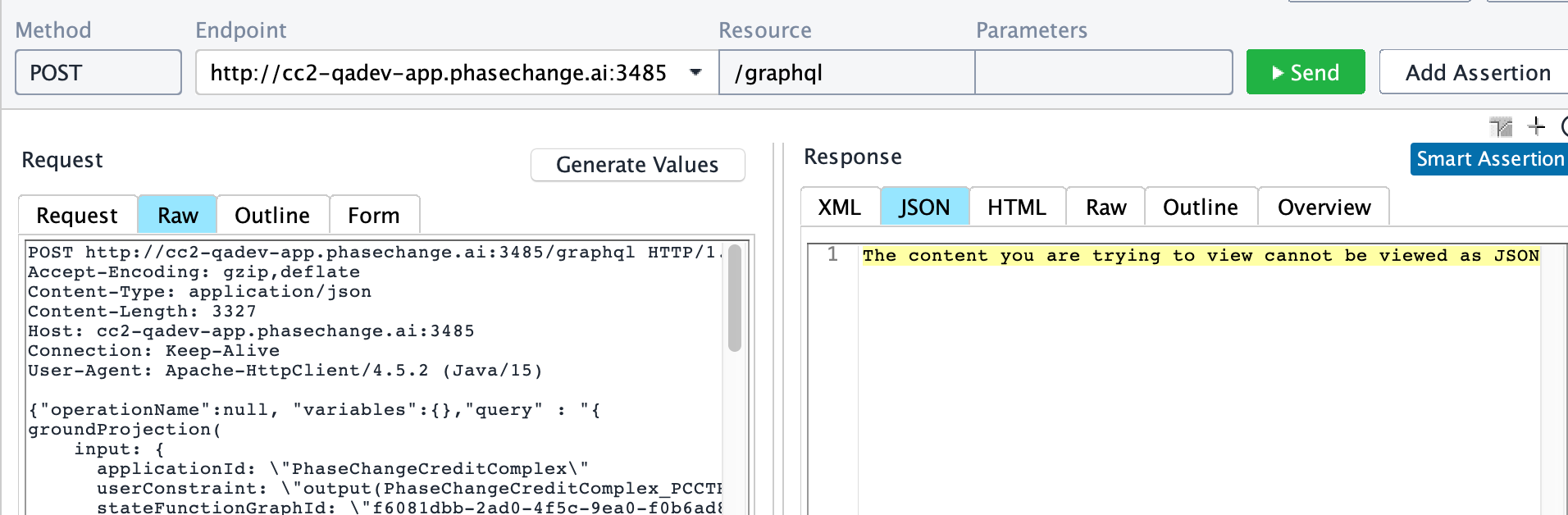Click the Add Assertion button

1477,72
